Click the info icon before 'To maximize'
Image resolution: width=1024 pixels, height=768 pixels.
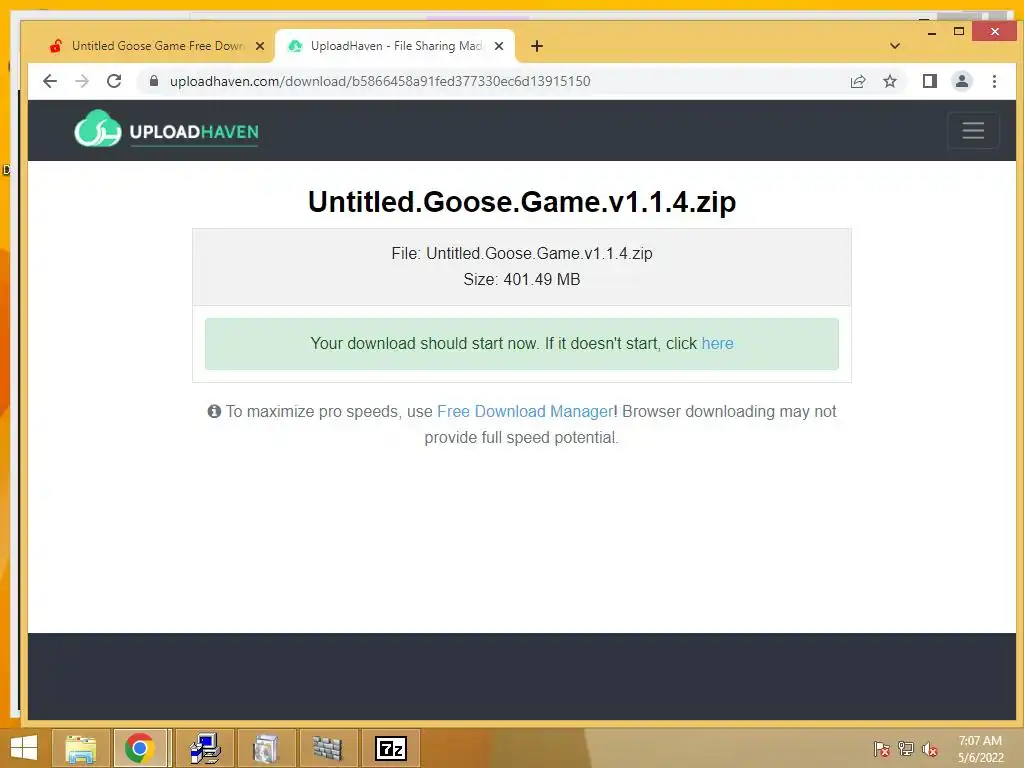(214, 411)
